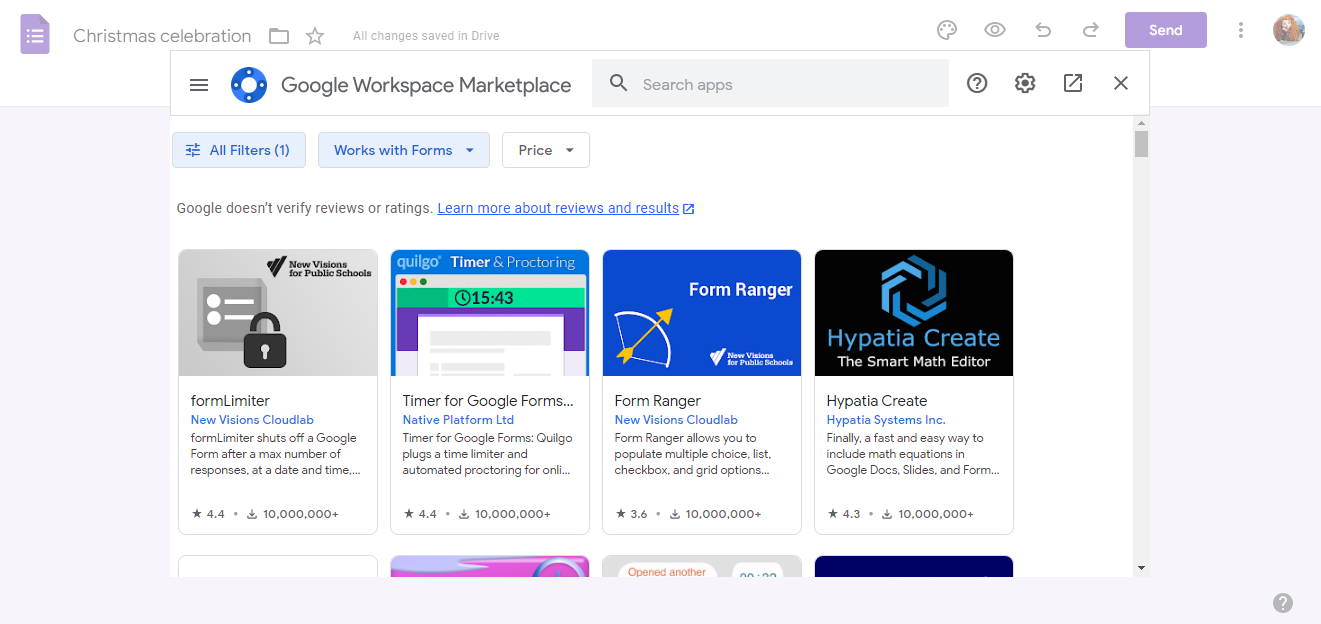Star the Christmas celebration form
This screenshot has height=624, width=1321.
tap(315, 36)
